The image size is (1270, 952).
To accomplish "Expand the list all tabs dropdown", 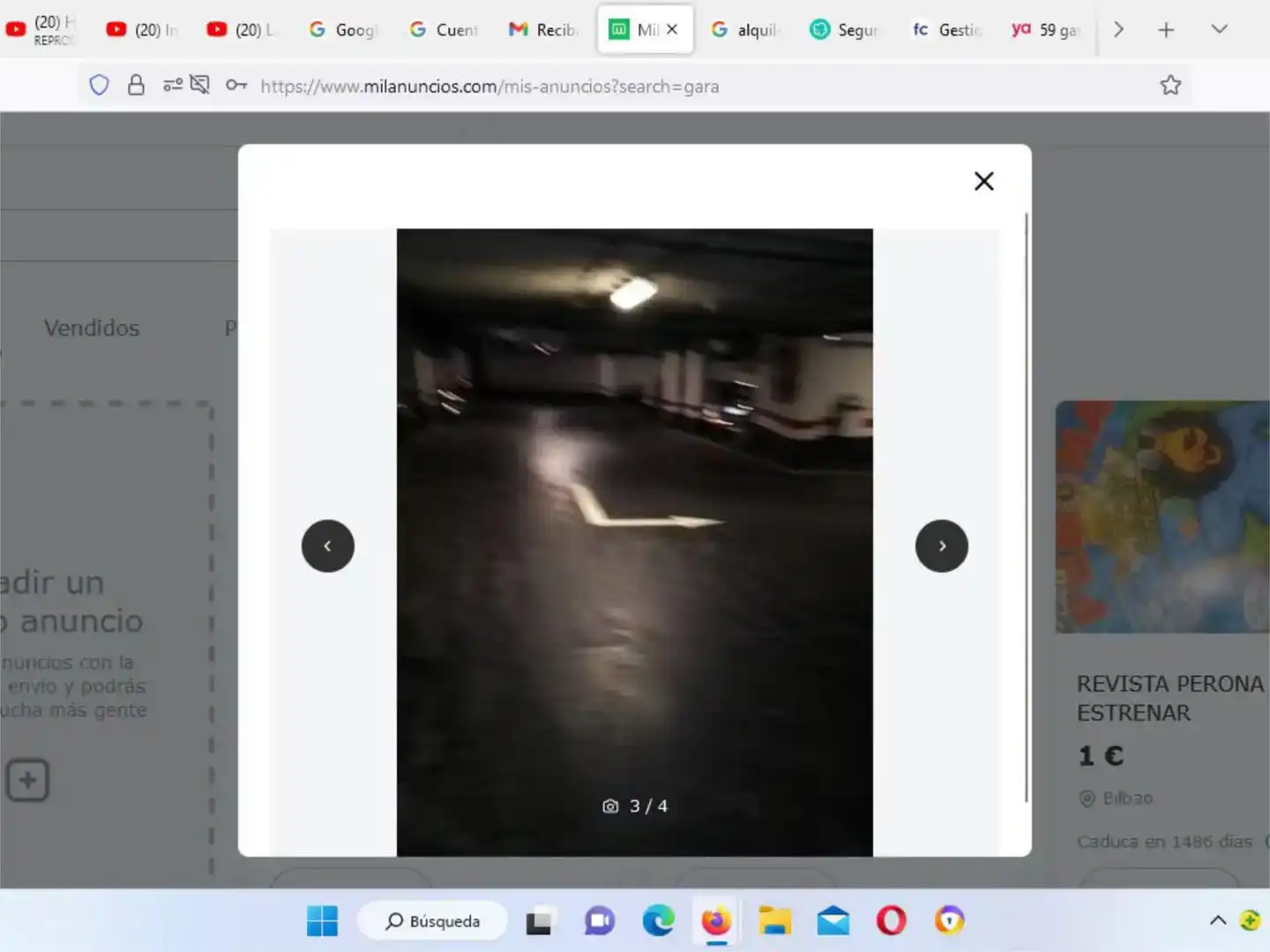I will click(1220, 29).
